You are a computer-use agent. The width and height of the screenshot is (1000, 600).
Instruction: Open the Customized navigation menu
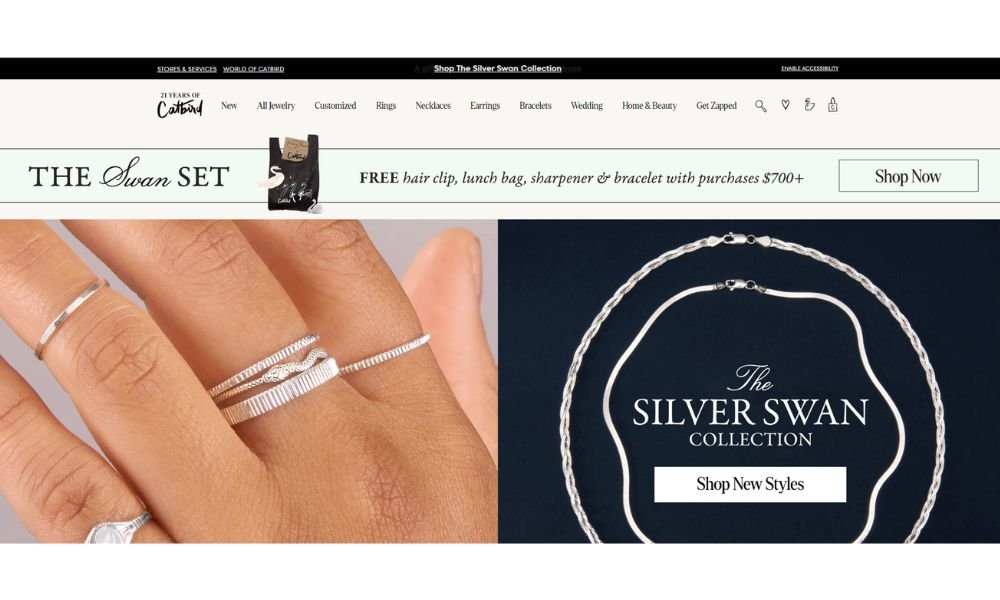[x=335, y=106]
